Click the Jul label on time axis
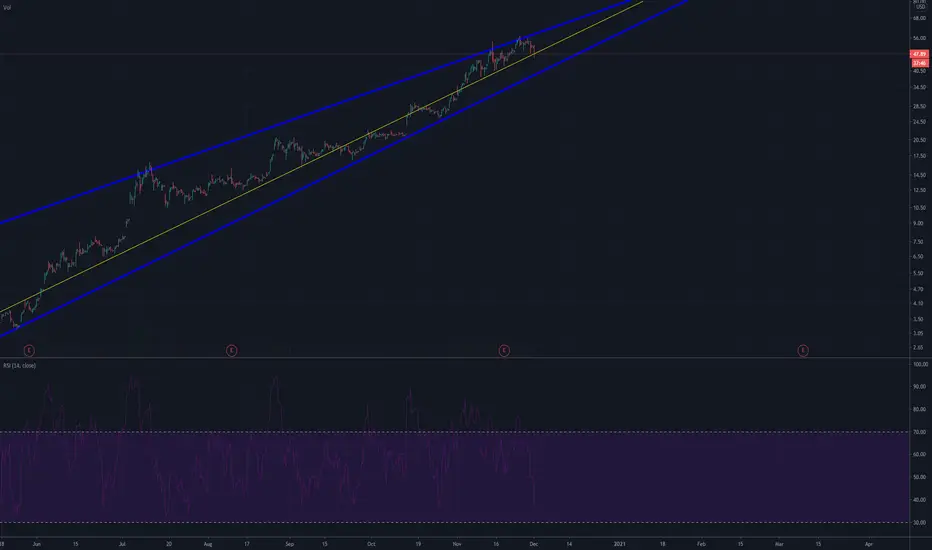 click(122, 543)
